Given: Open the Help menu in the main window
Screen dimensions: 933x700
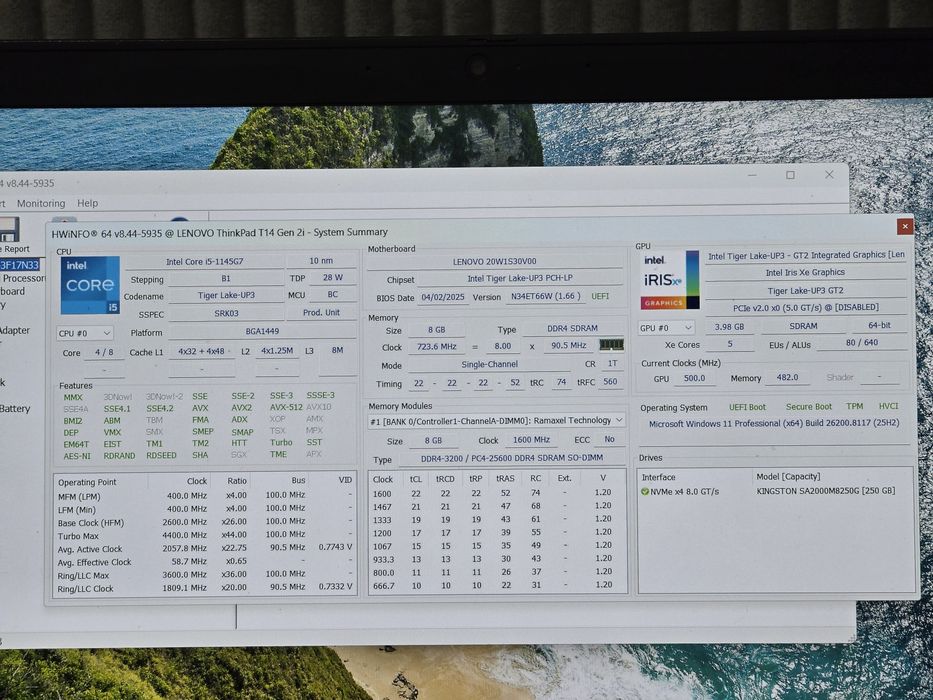Looking at the screenshot, I should pyautogui.click(x=87, y=203).
